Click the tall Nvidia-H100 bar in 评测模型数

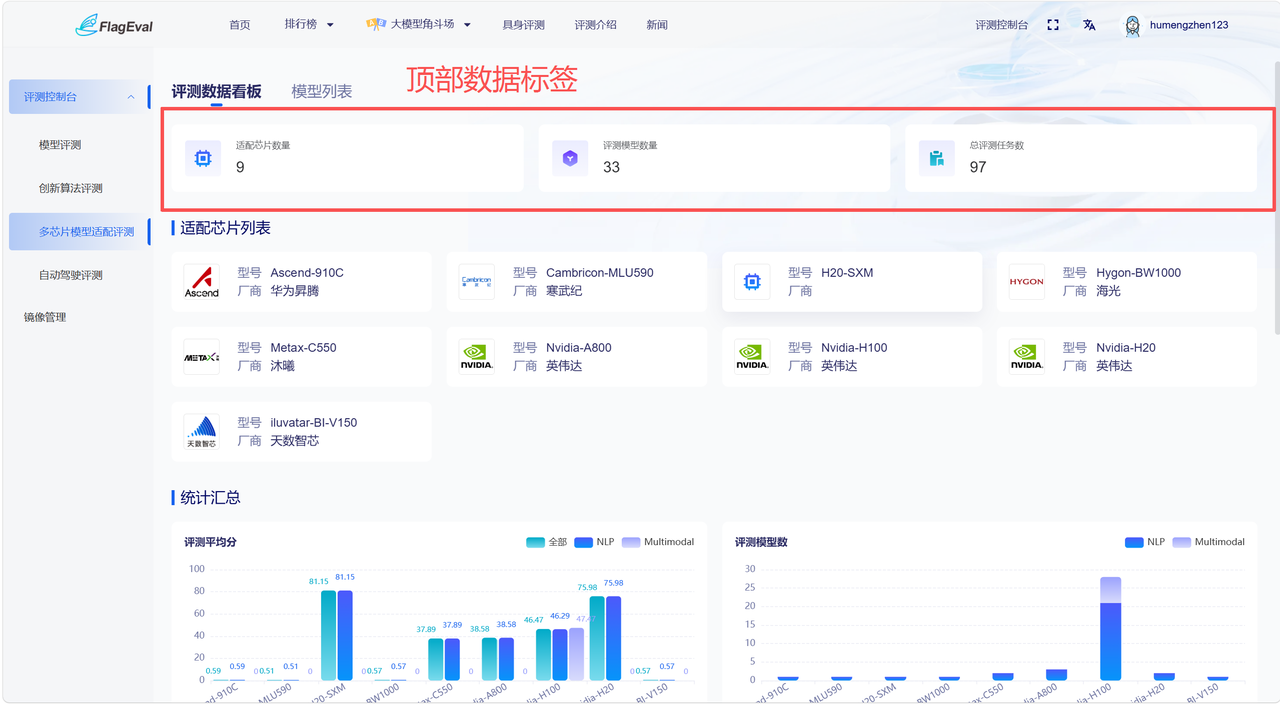pos(1110,628)
